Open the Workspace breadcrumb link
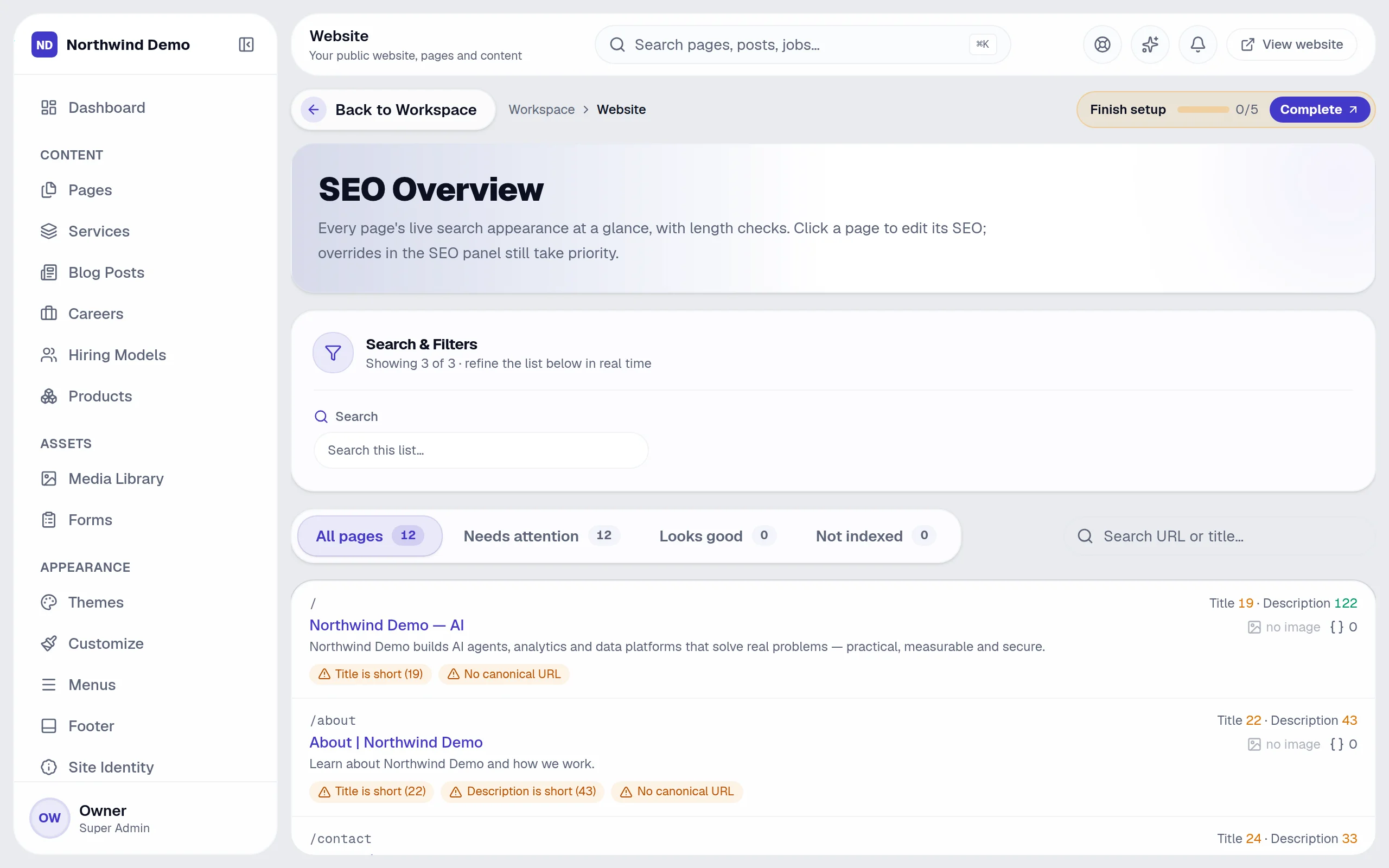Viewport: 1389px width, 868px height. point(541,110)
